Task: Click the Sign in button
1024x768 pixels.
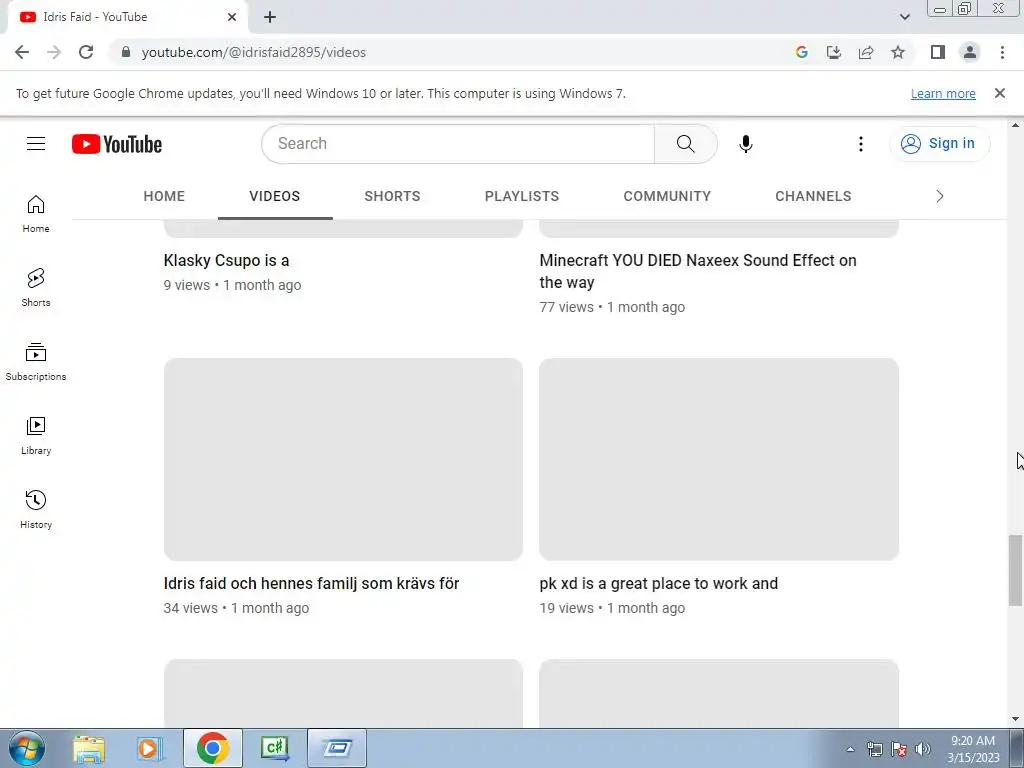Action: coord(940,144)
